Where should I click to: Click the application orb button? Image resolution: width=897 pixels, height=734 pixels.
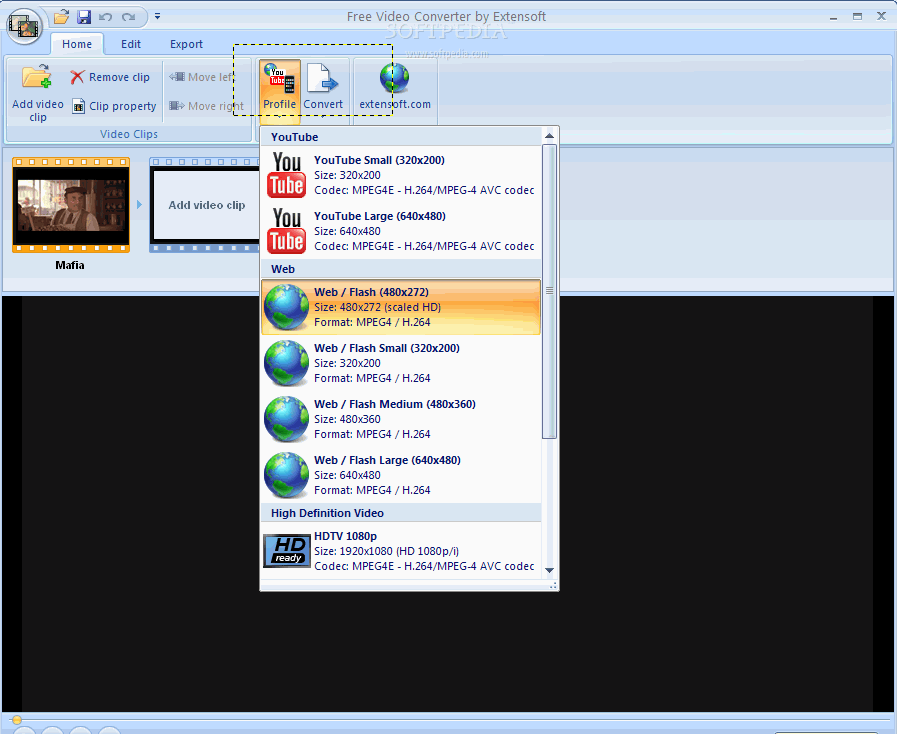point(23,26)
